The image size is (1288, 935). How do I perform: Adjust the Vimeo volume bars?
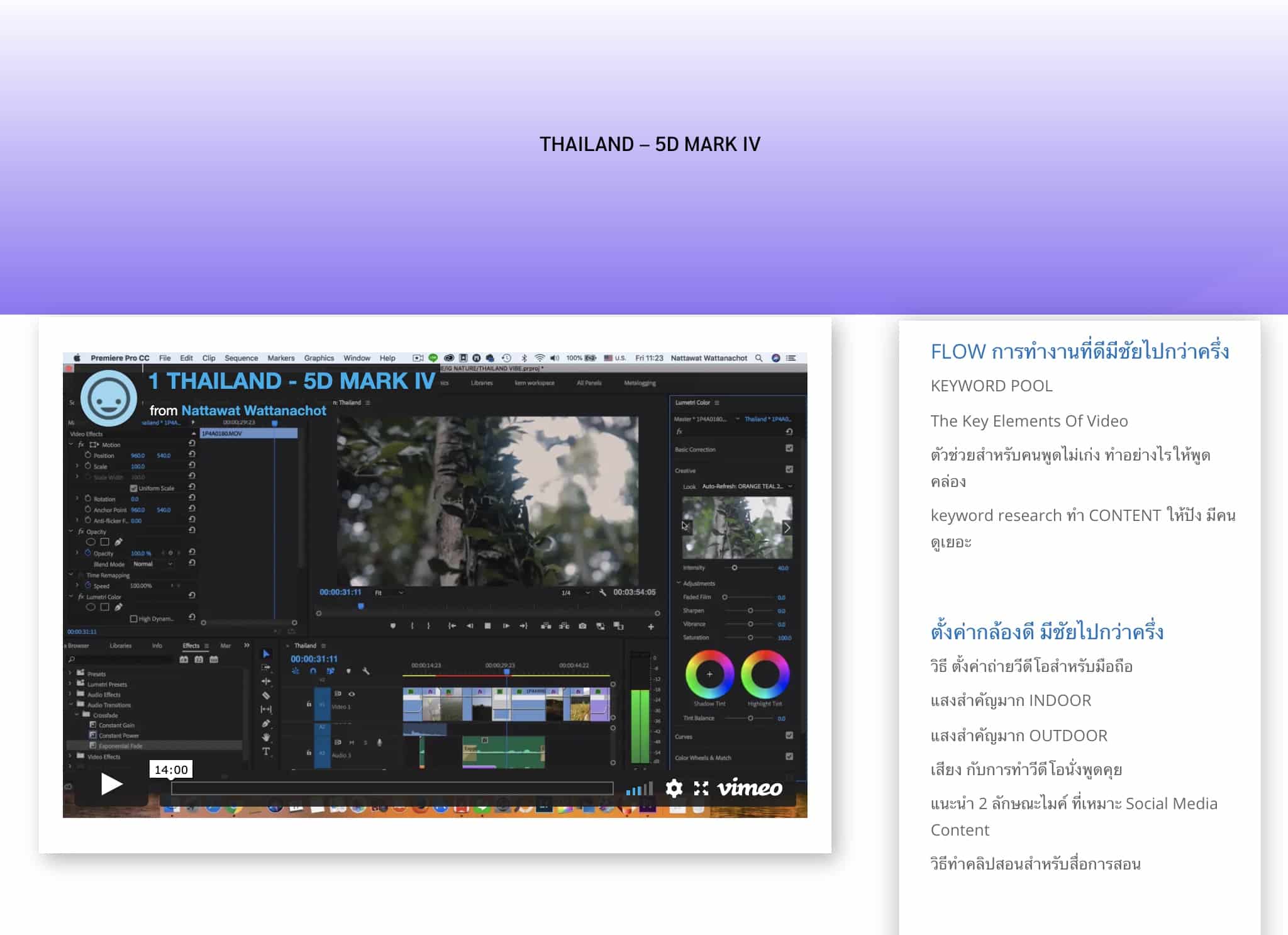coord(639,789)
